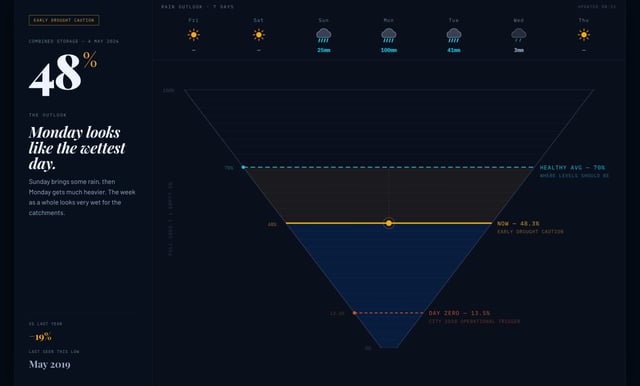Click Saturday's sun weather icon
This screenshot has width=640, height=386.
pyautogui.click(x=259, y=35)
